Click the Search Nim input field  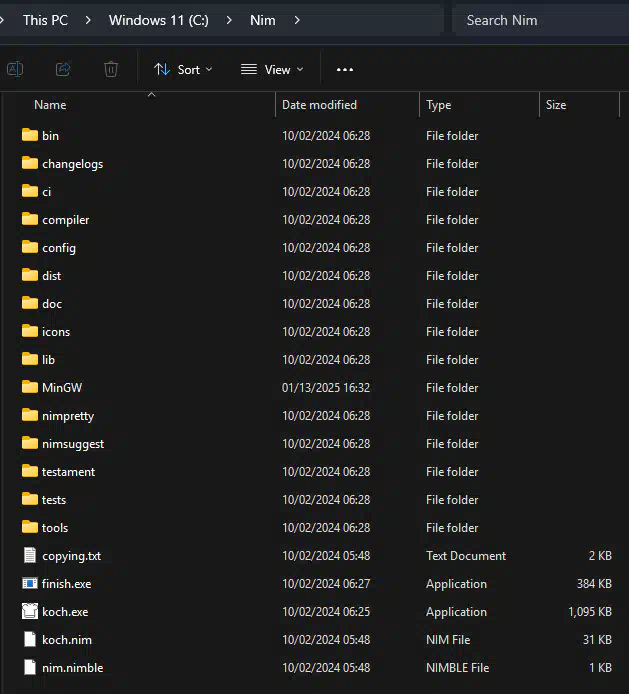pos(540,20)
